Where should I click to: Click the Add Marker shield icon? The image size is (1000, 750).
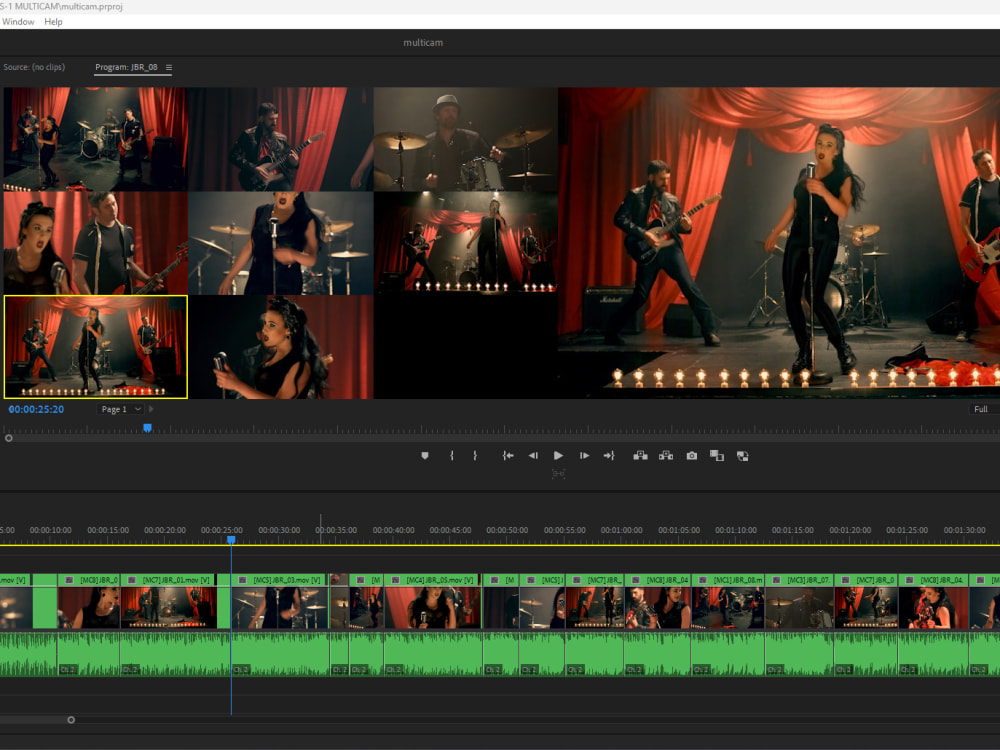coord(424,456)
